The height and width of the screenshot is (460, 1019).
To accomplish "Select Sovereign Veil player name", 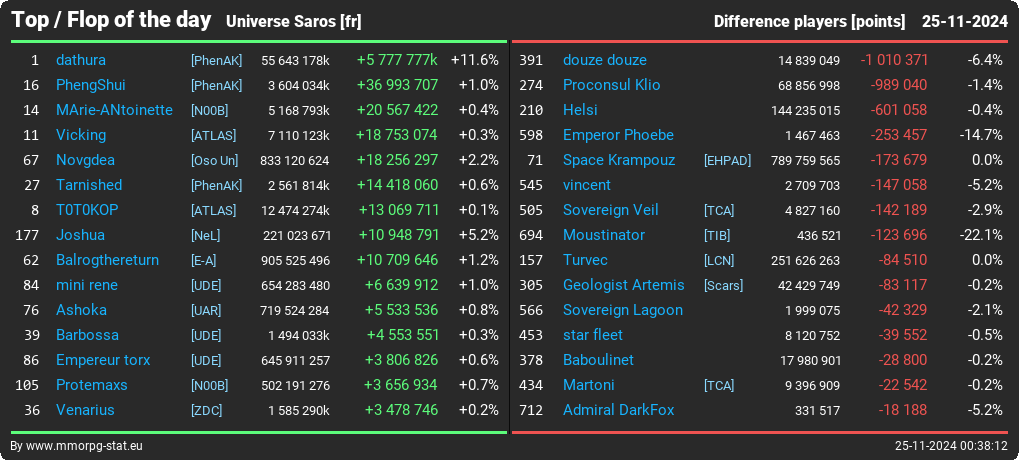I will point(610,211).
